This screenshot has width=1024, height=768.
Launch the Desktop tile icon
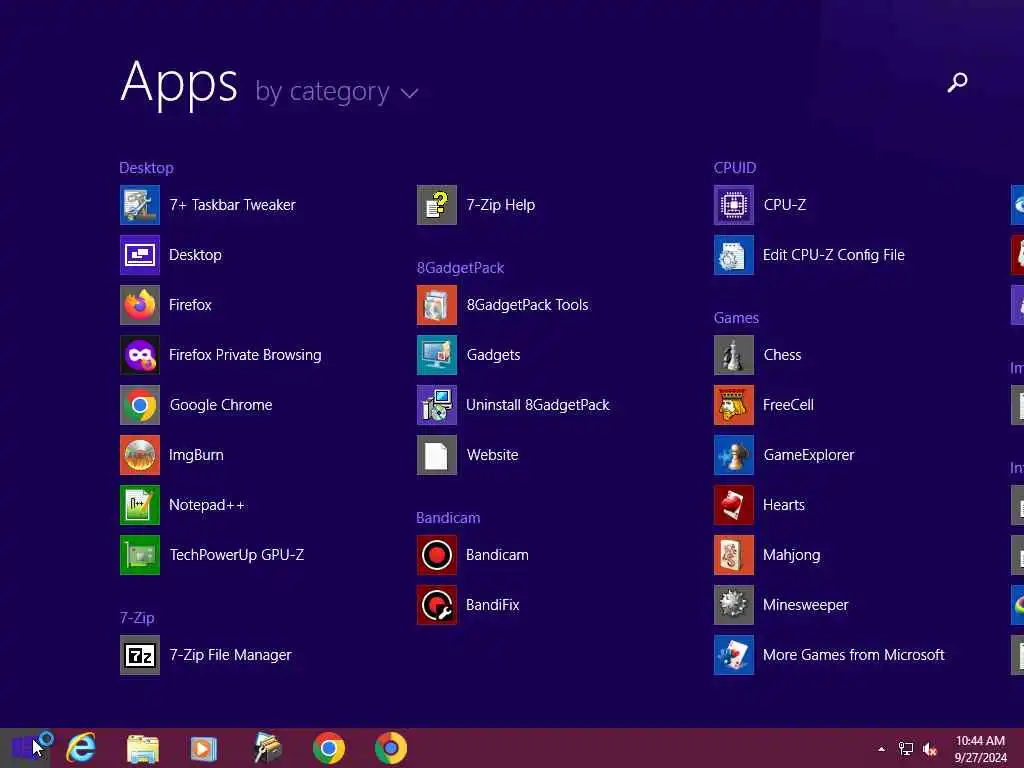(140, 255)
